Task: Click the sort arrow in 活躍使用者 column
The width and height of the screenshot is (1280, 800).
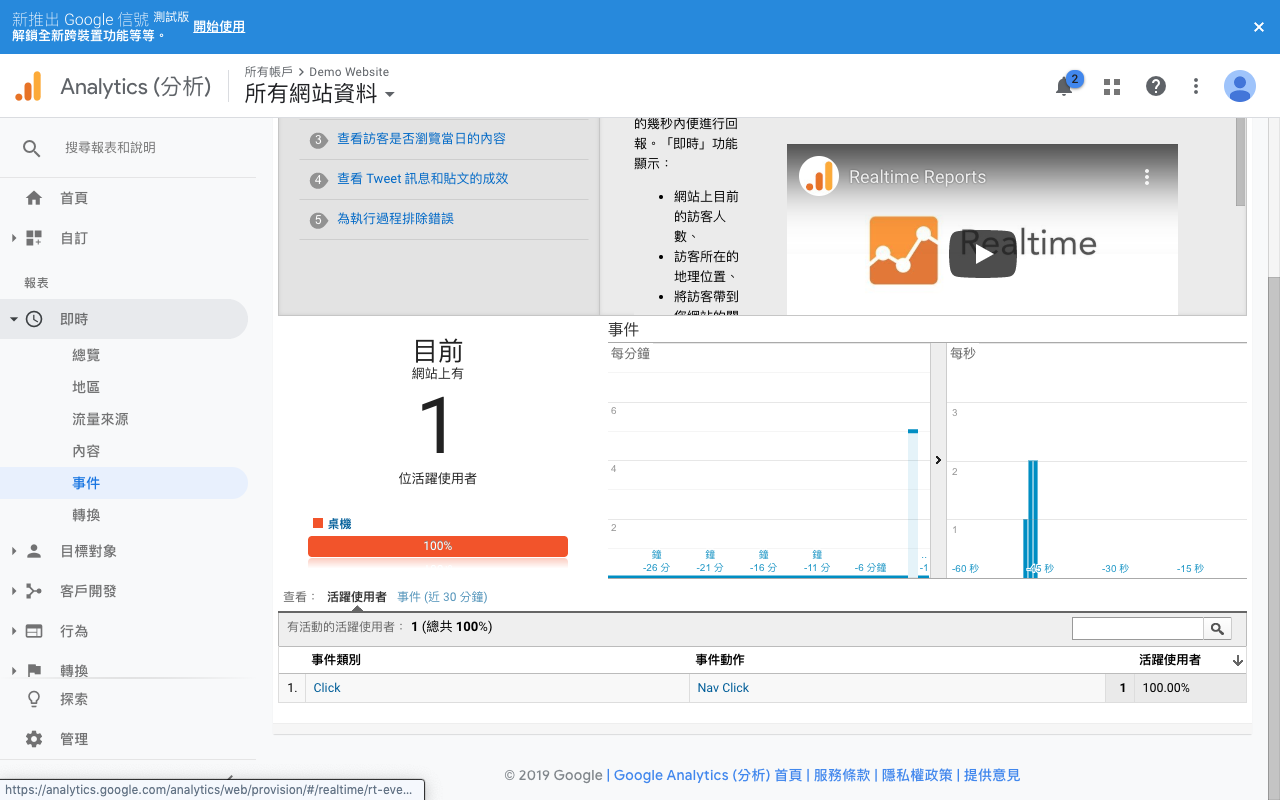Action: (x=1238, y=661)
